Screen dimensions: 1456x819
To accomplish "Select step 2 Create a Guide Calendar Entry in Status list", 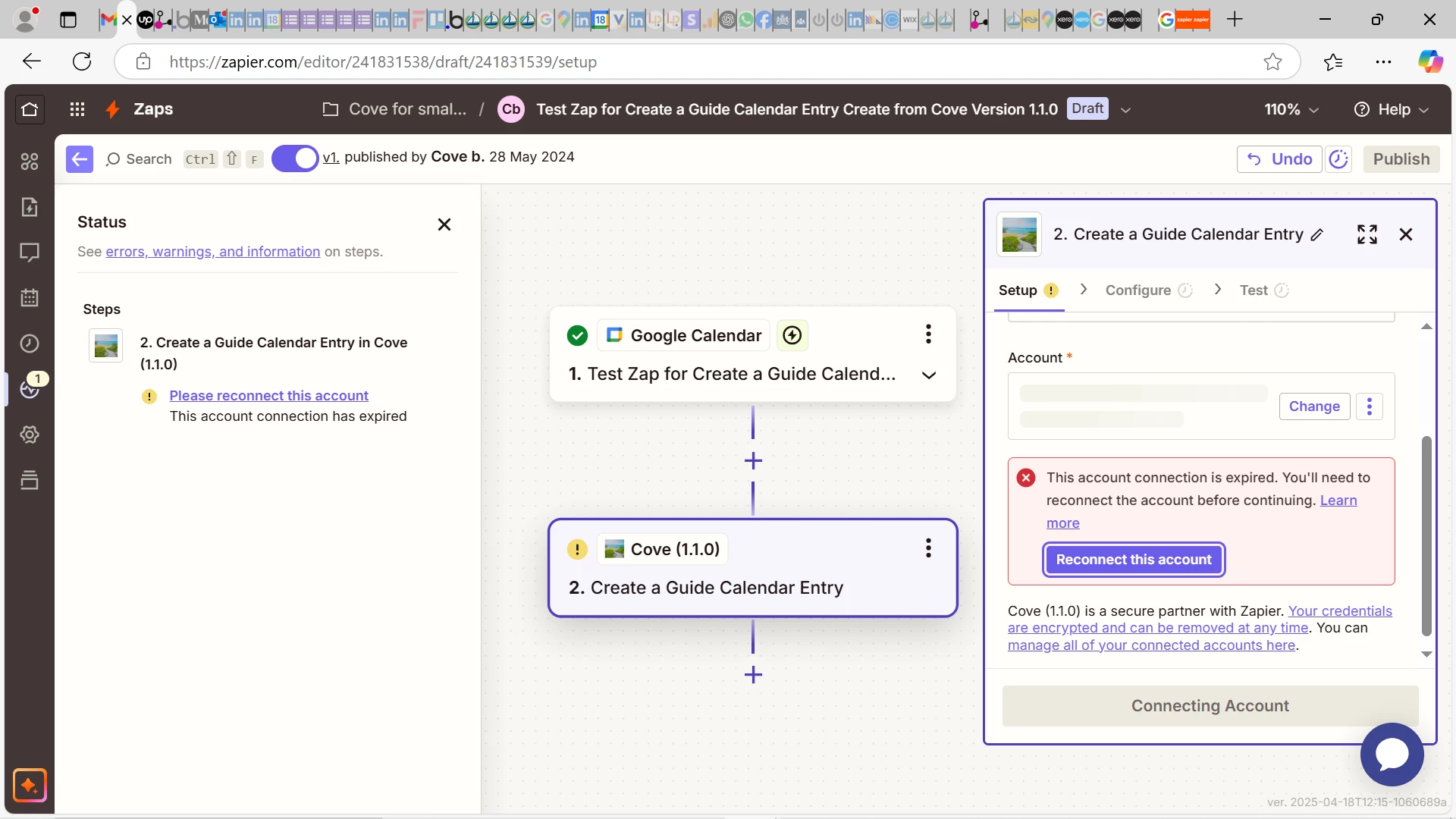I will point(273,353).
